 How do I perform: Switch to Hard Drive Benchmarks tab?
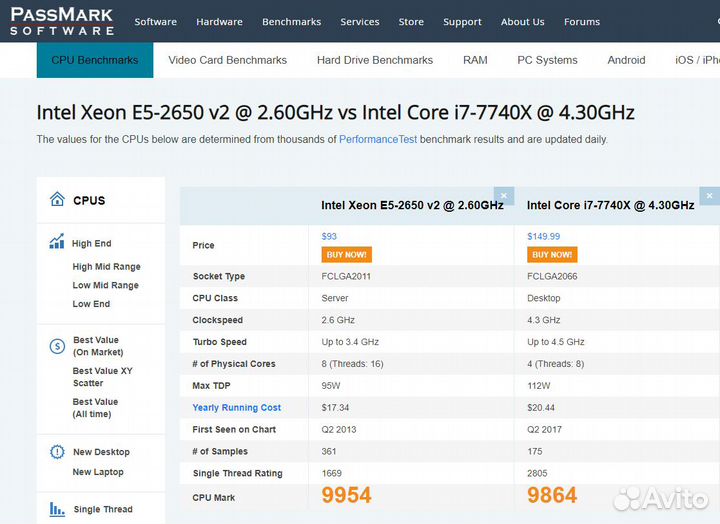tap(375, 60)
